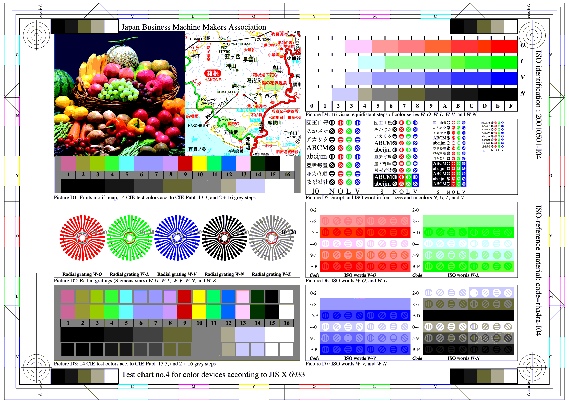569x405 pixels.
Task: Pick the black patch in the top-right grayscale strip
Action: click(x=457, y=26)
